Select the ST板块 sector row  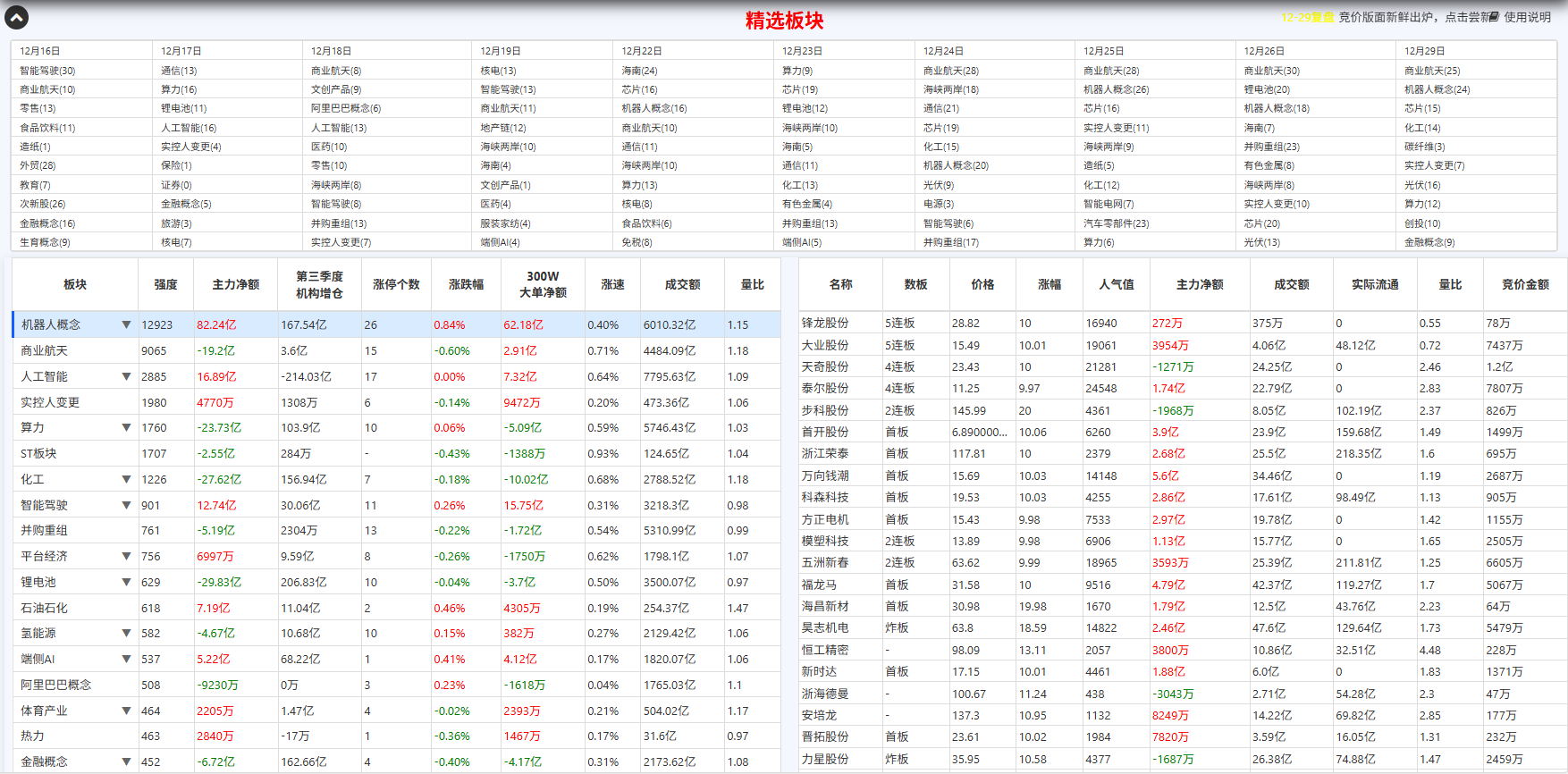(396, 454)
